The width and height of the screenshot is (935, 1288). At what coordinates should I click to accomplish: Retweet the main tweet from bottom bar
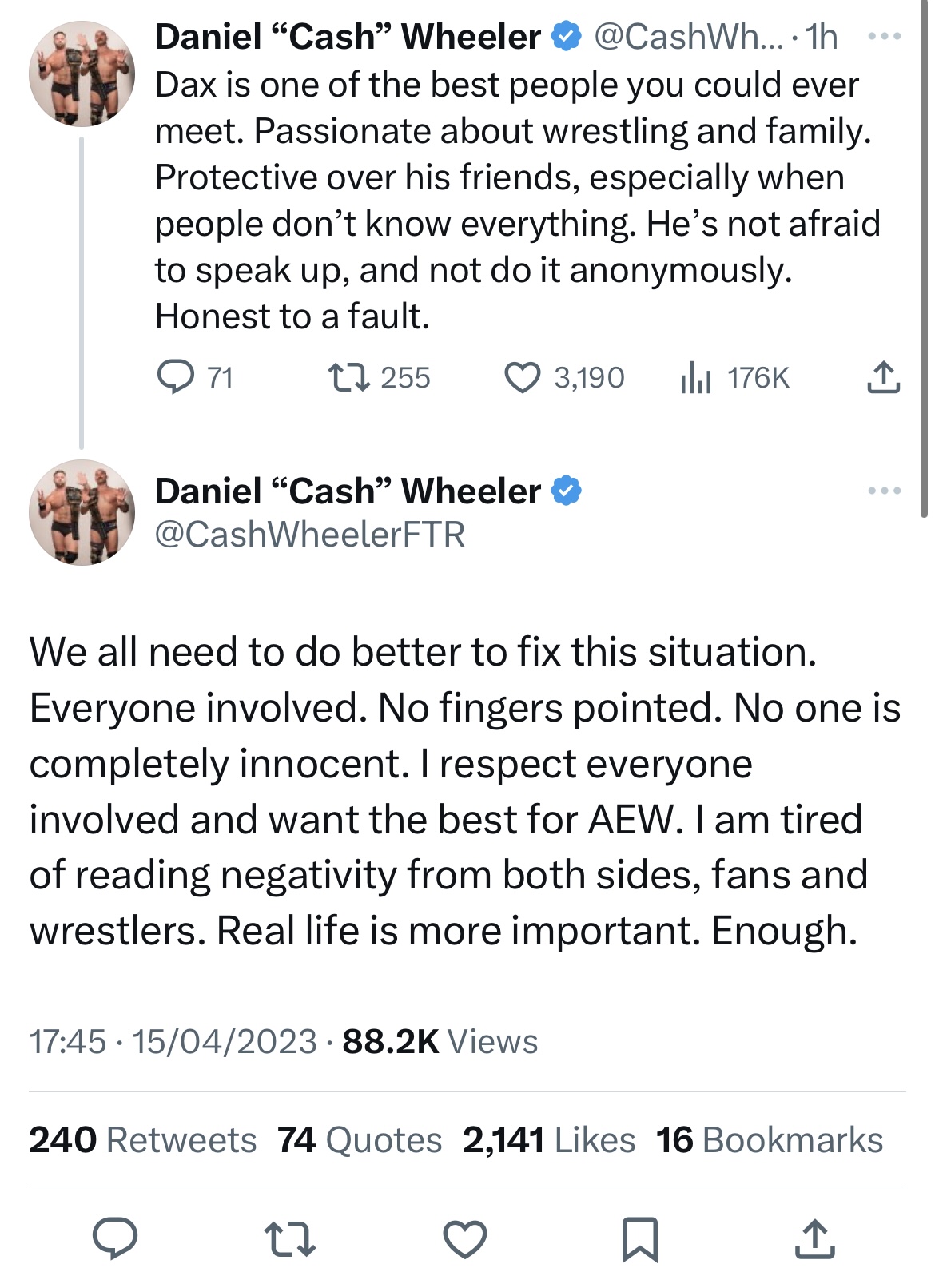tap(290, 1238)
